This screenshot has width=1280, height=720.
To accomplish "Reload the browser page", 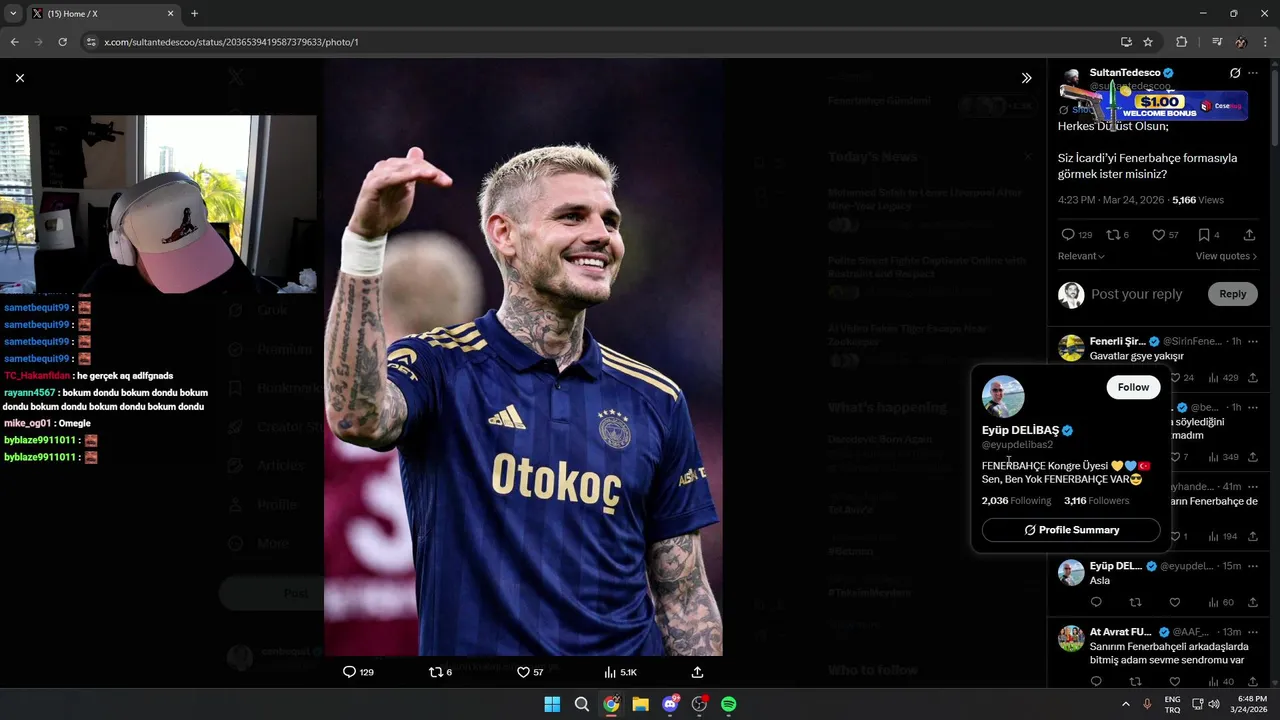I will point(62,42).
